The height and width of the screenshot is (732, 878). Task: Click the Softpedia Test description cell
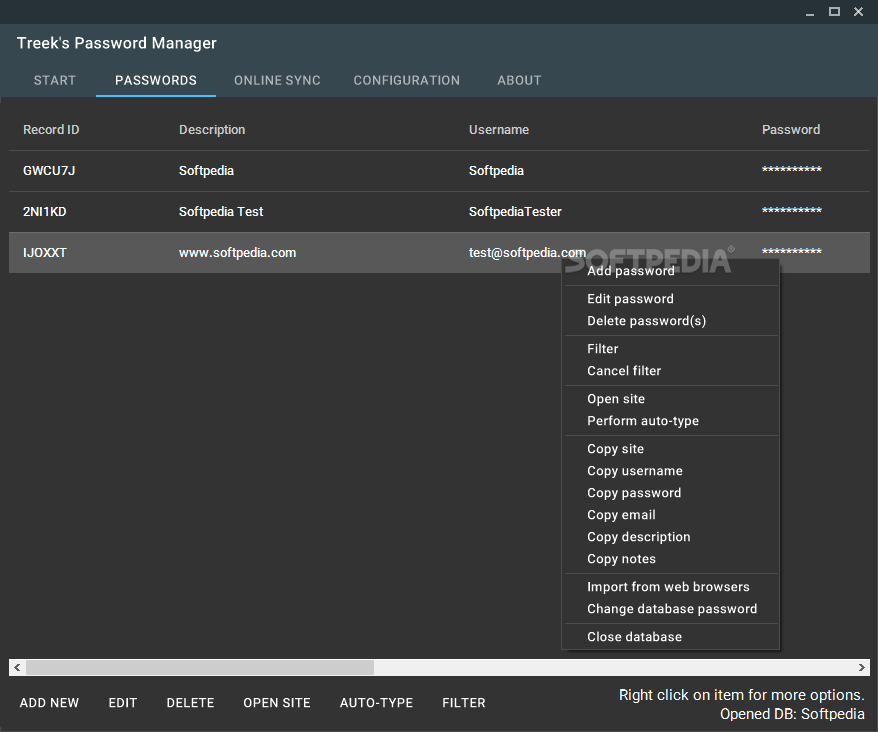coord(221,212)
